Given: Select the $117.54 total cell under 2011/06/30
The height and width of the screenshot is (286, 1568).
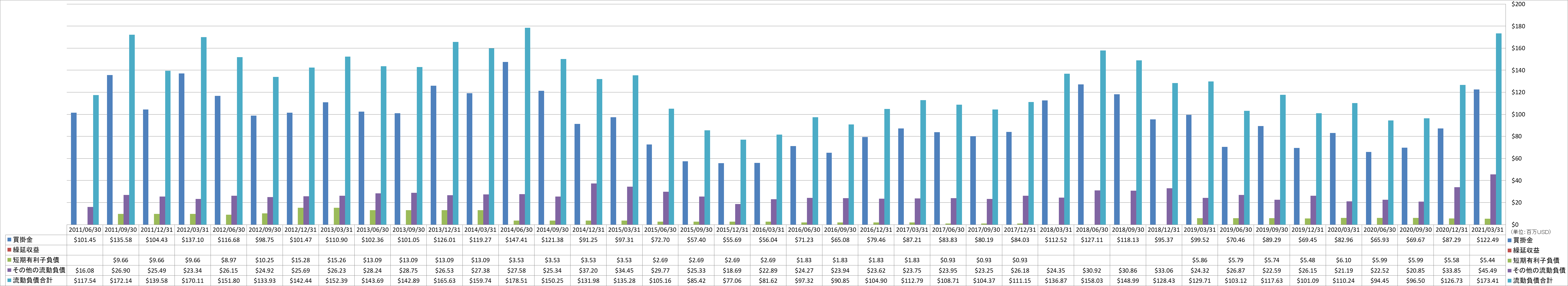Looking at the screenshot, I should (x=85, y=280).
